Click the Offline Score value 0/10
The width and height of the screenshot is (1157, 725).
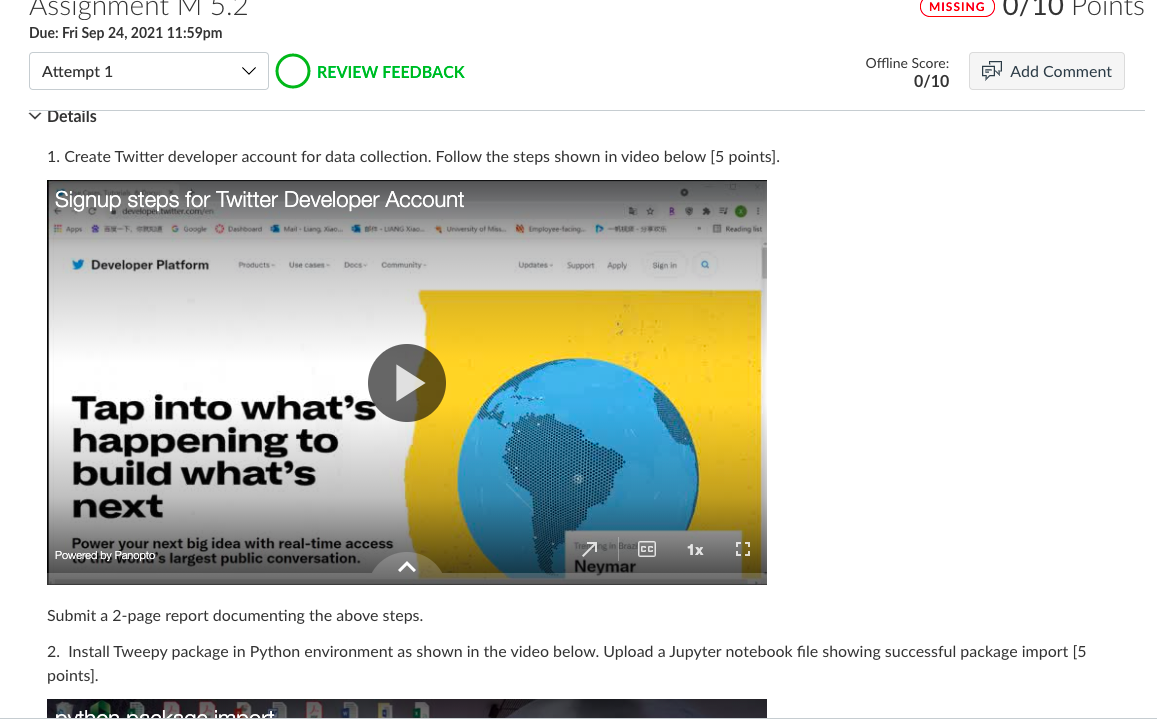(x=931, y=81)
